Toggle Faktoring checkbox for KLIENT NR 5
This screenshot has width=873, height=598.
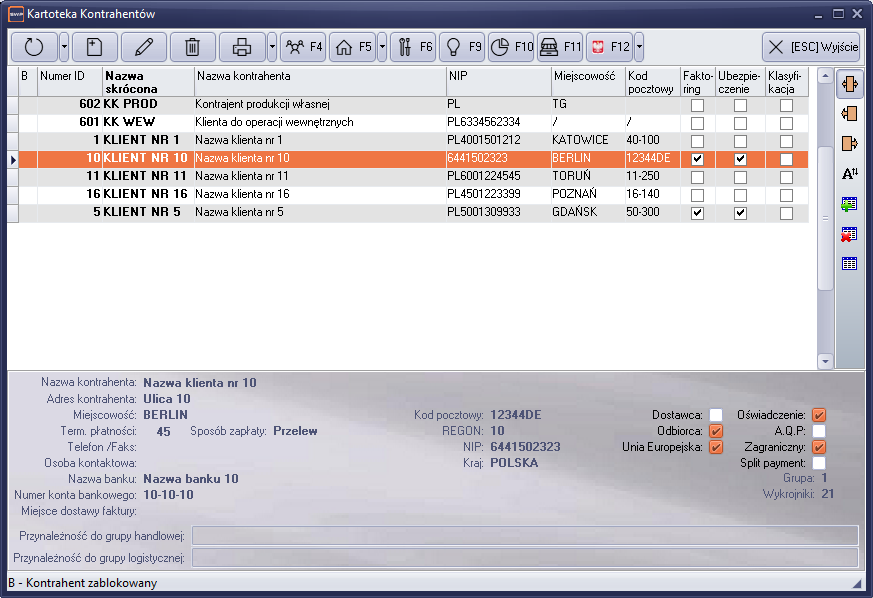pos(697,213)
